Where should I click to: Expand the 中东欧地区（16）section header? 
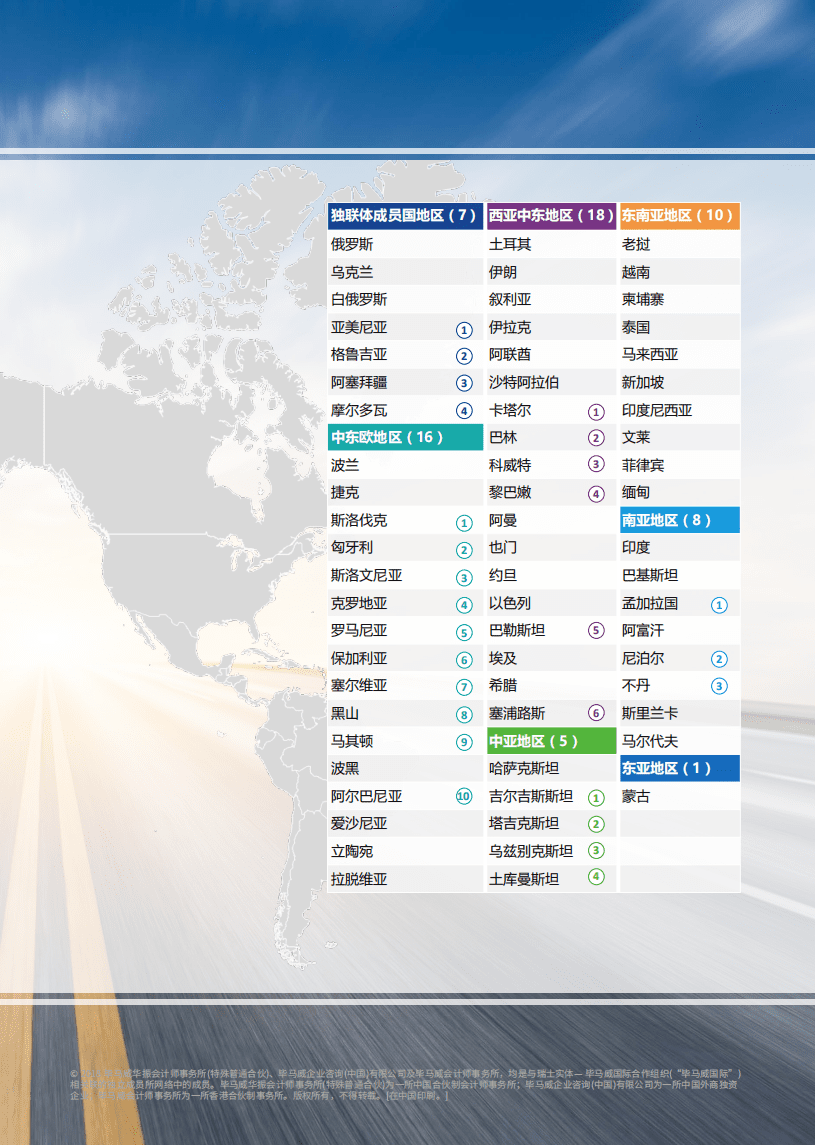(x=404, y=437)
